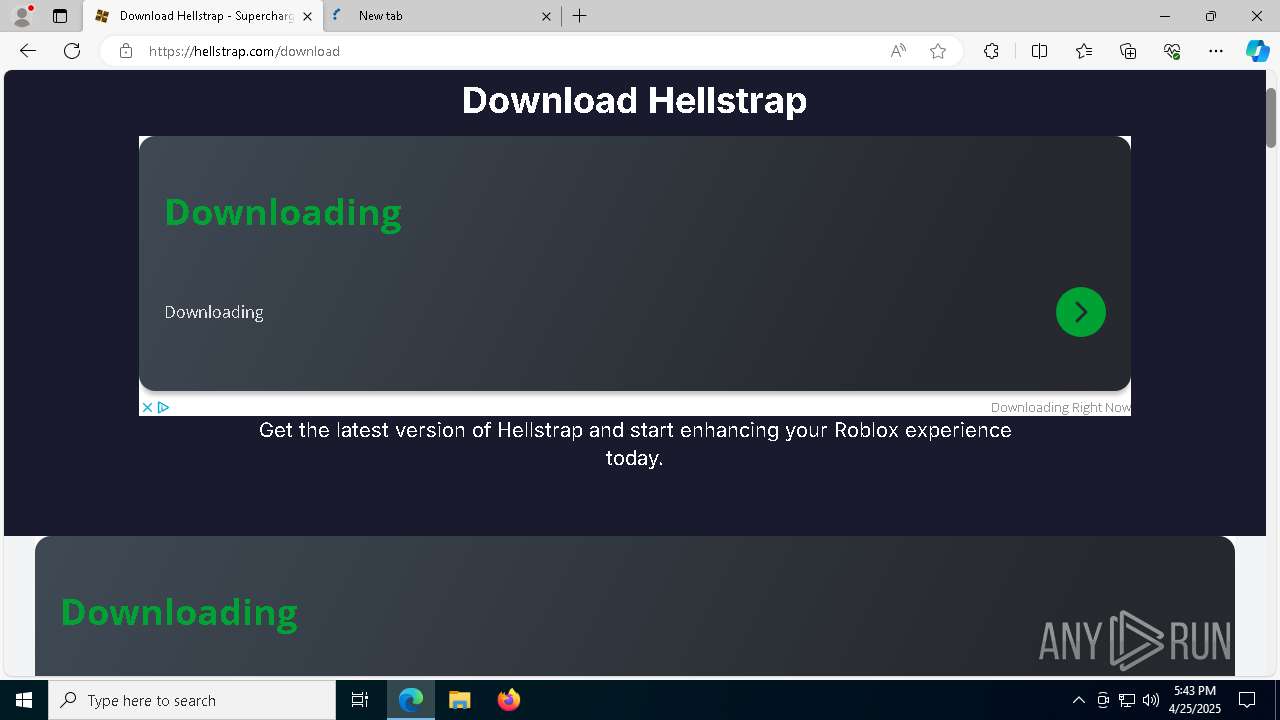
Task: Click small white Downloading ad text
Action: point(214,312)
